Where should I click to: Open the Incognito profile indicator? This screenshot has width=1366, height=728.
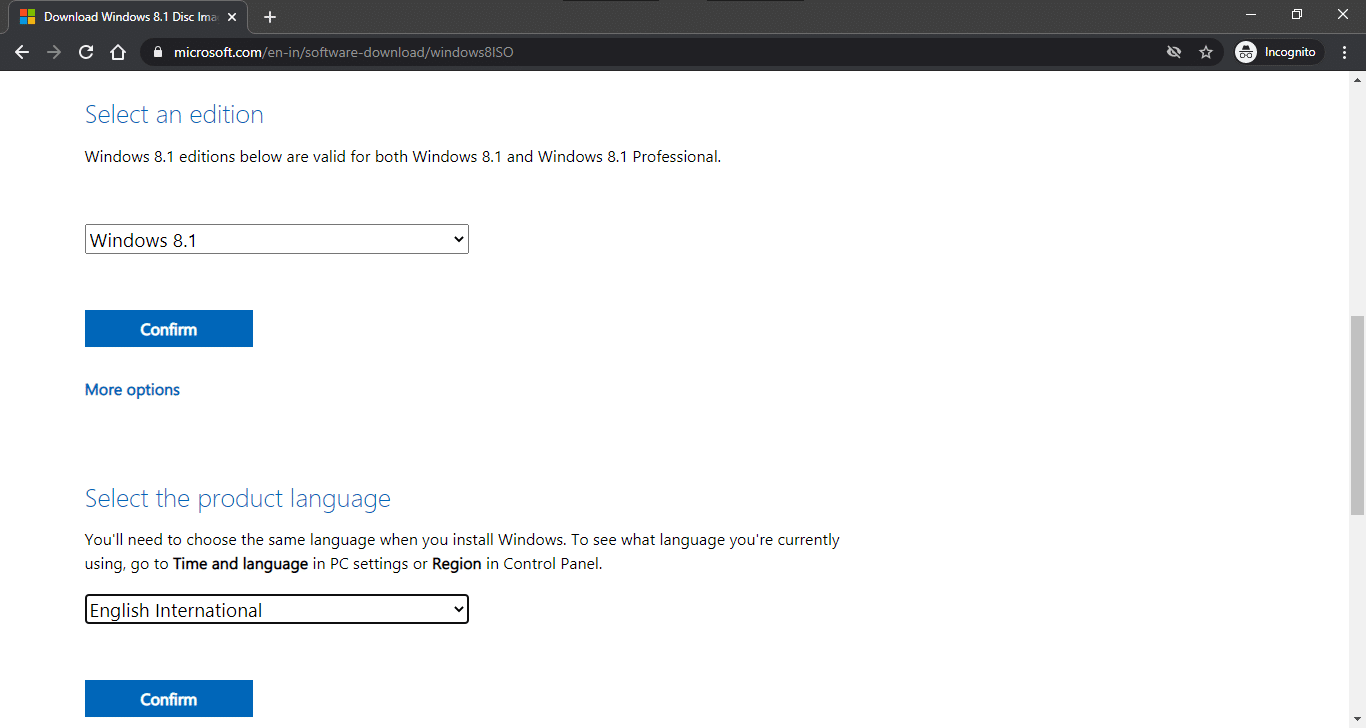[1278, 52]
